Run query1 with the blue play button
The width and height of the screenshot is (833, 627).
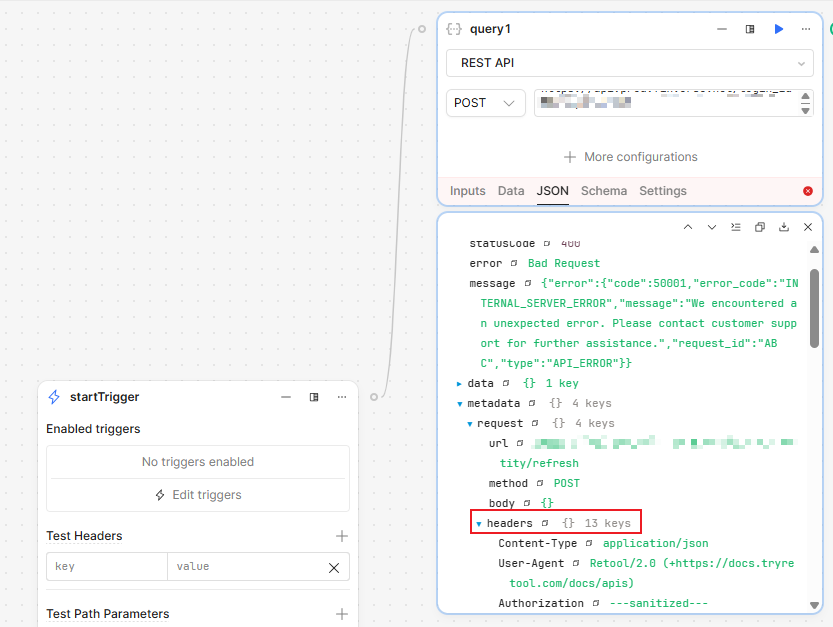[x=778, y=29]
